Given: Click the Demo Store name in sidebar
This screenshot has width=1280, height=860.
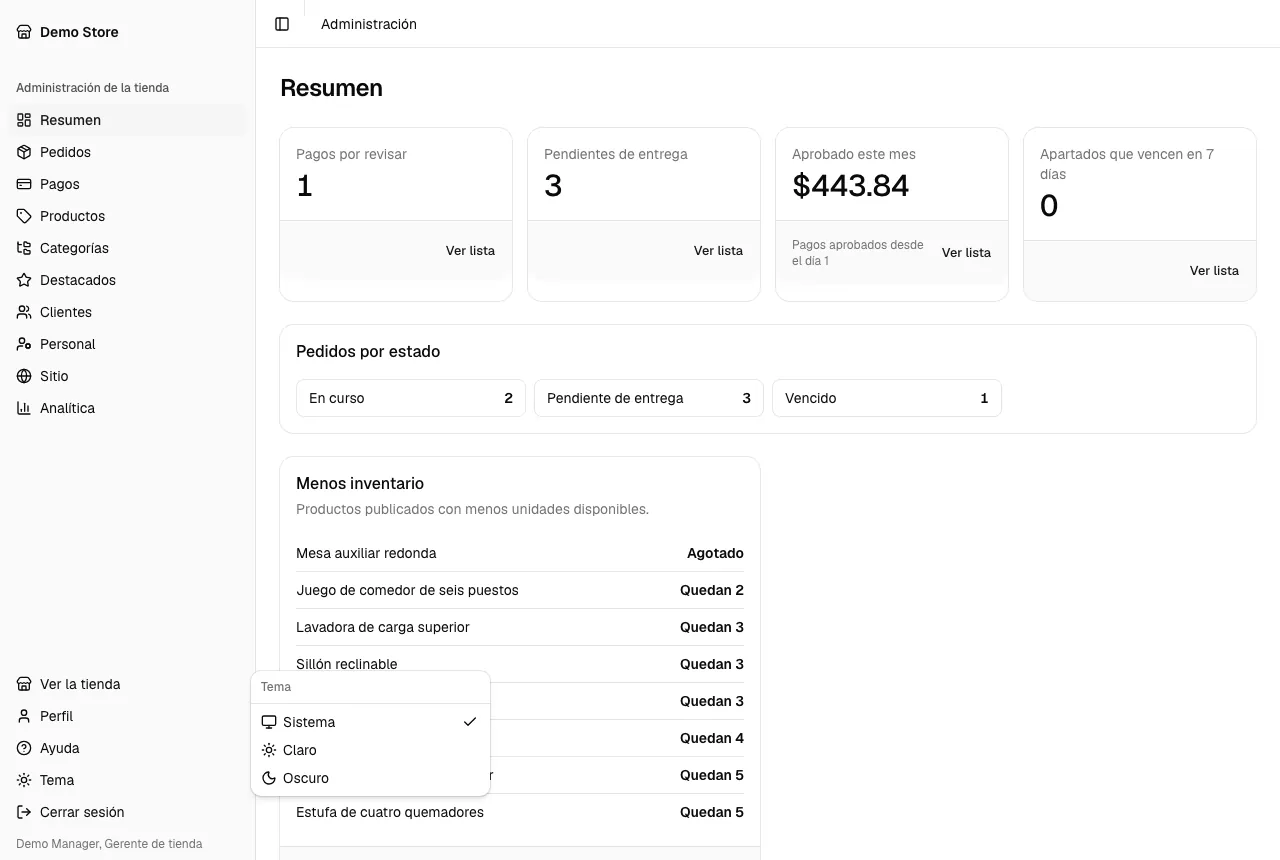Looking at the screenshot, I should pos(79,32).
